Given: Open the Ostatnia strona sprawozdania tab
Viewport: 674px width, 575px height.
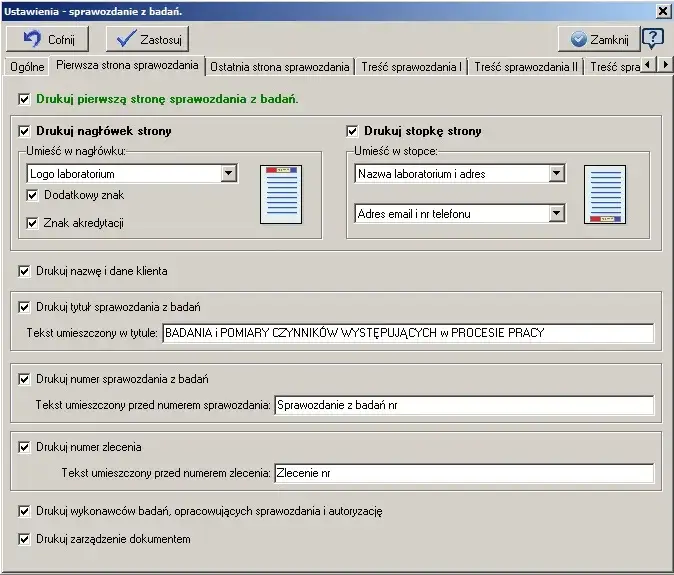Looking at the screenshot, I should (x=280, y=67).
